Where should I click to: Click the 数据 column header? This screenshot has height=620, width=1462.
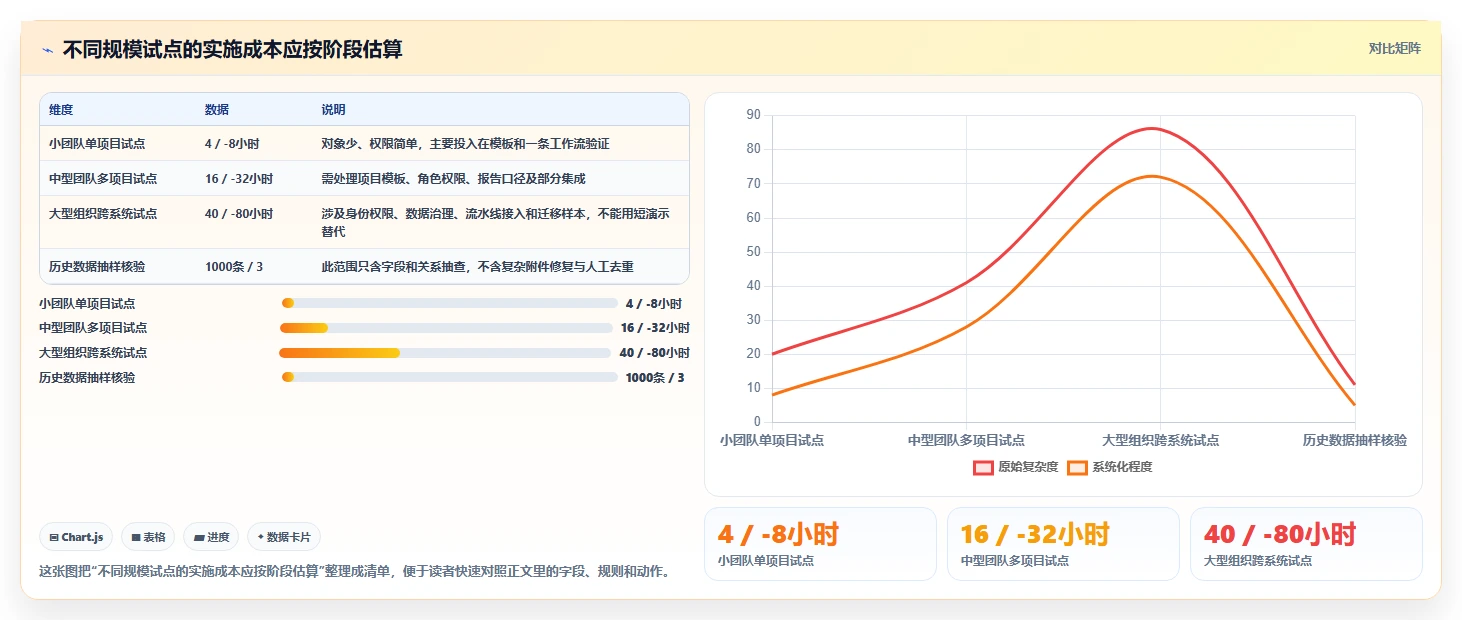coord(217,110)
